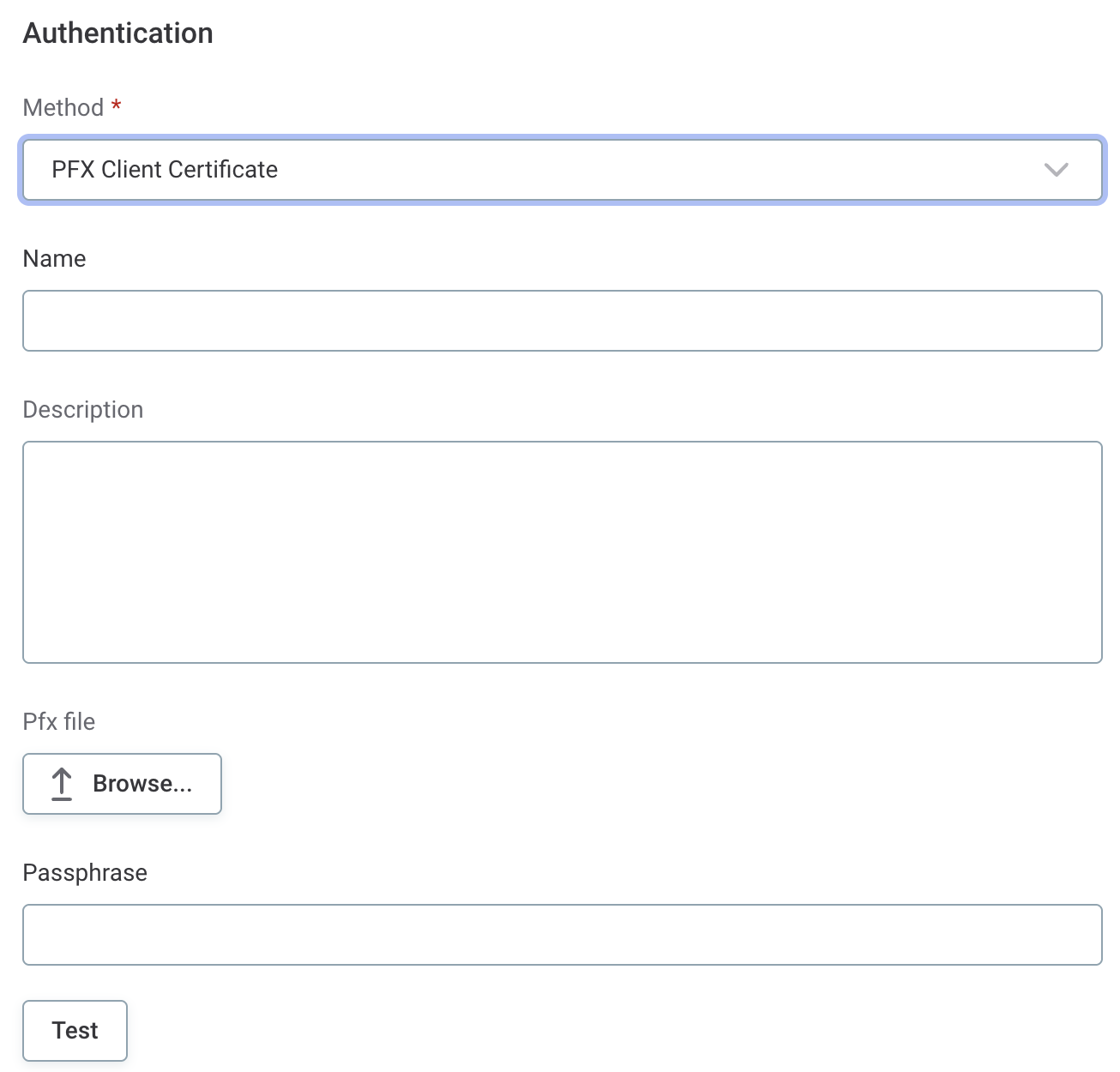Screen dimensions: 1120x1072
Task: Click the red required asterisk near Method
Action: point(116,105)
